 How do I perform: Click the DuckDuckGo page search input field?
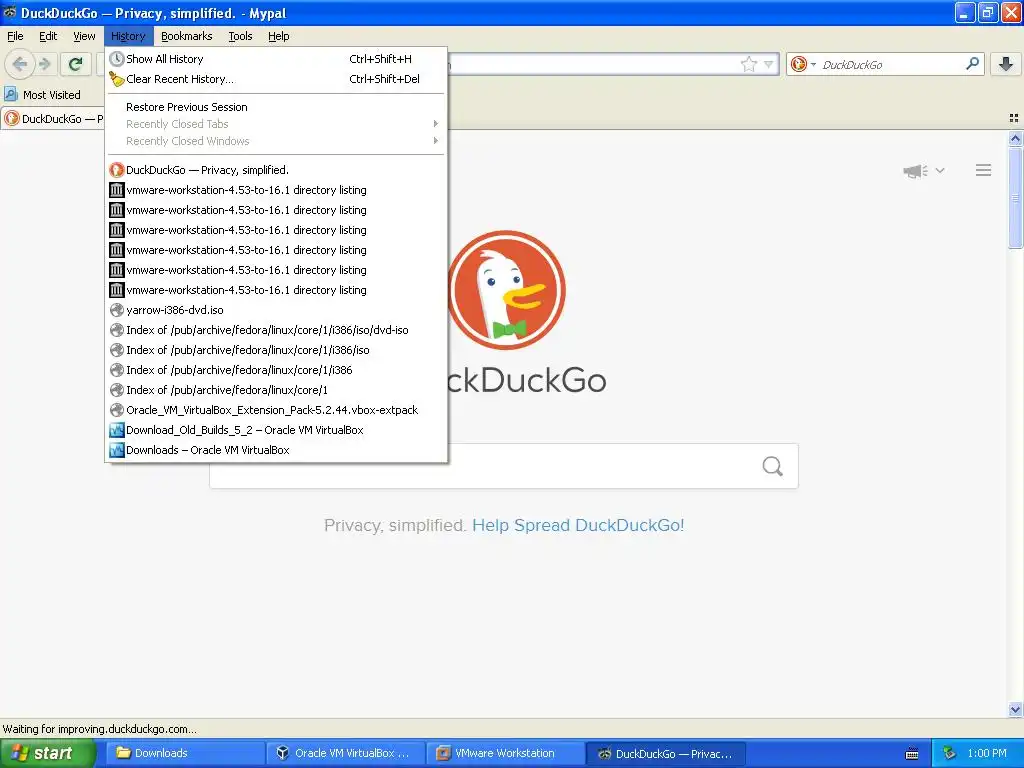coord(504,466)
